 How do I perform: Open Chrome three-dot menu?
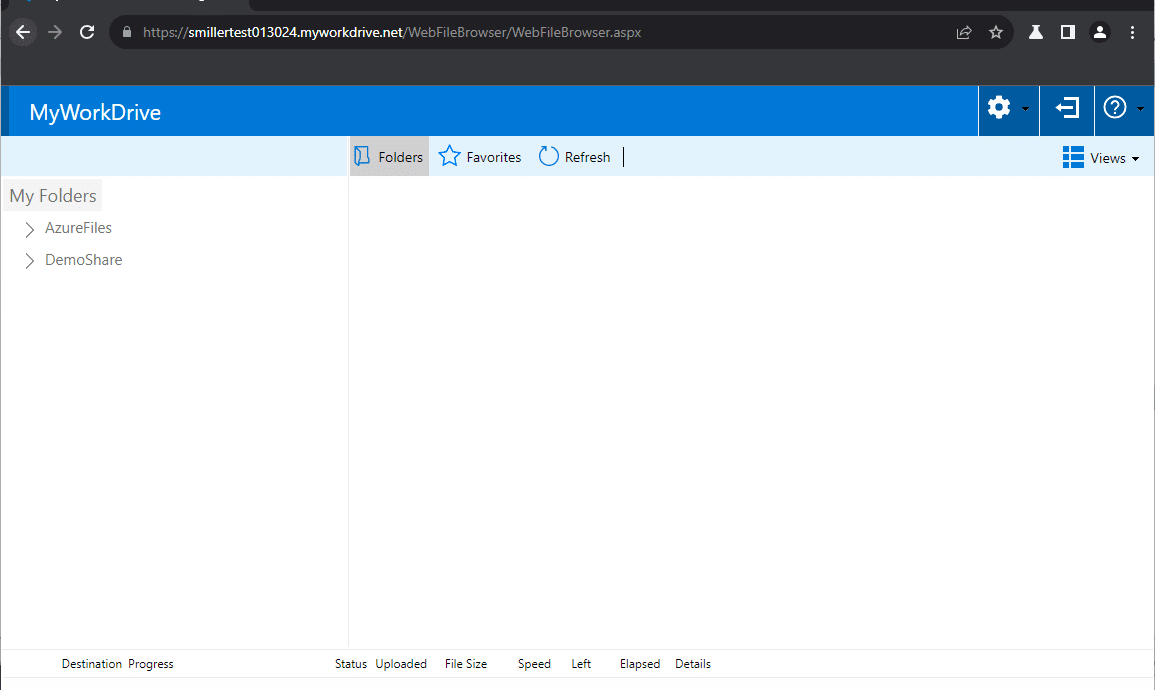(1132, 32)
